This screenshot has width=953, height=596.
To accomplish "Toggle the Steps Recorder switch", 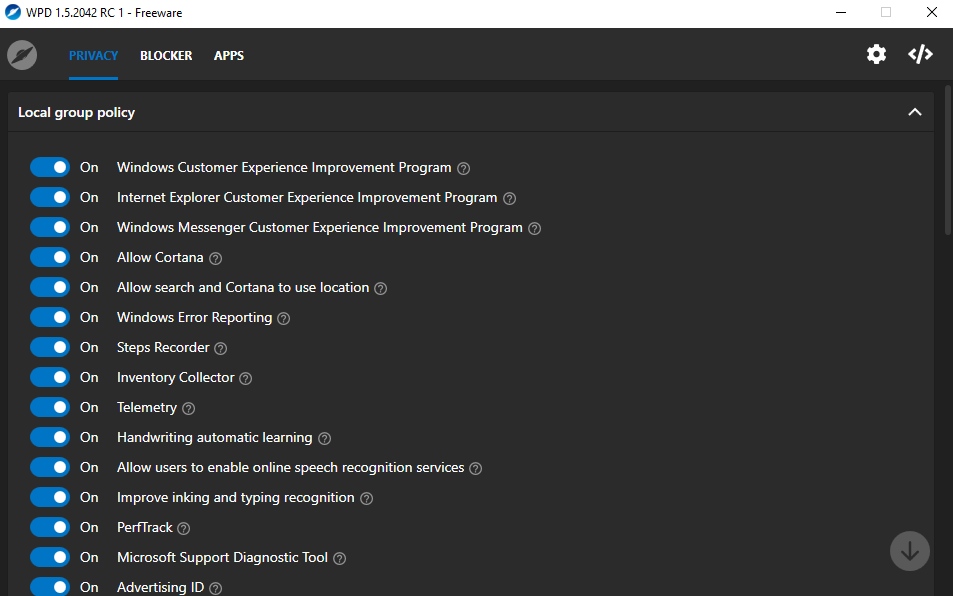I will 50,347.
